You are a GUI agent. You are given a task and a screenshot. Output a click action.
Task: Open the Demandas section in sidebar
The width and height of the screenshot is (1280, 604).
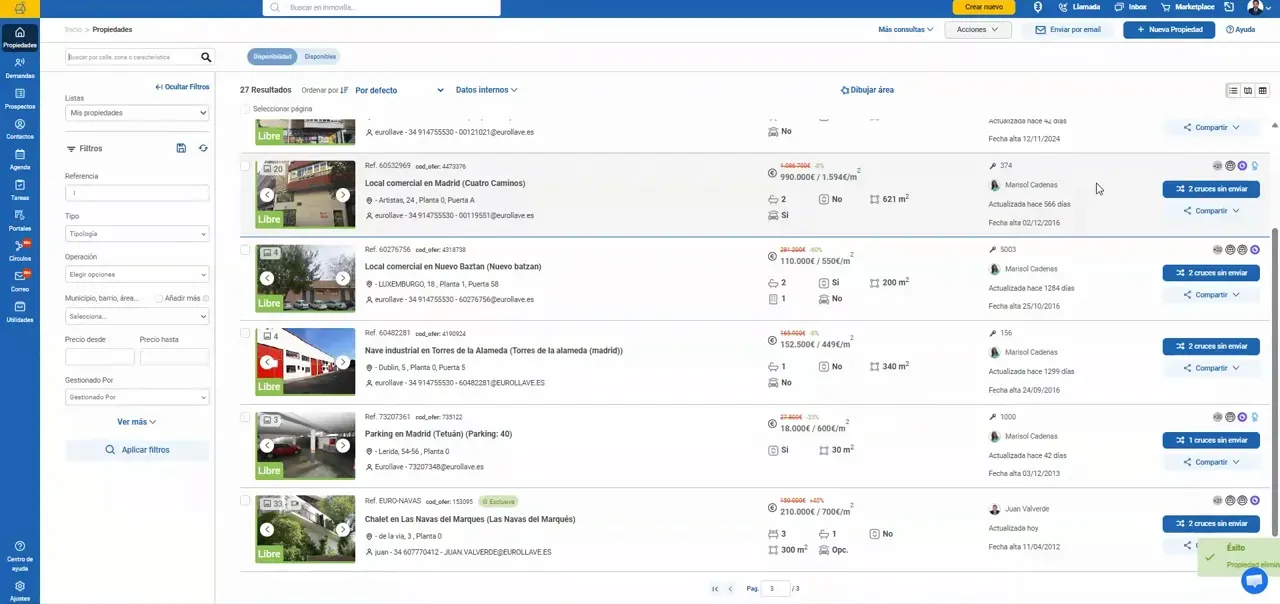tap(19, 67)
